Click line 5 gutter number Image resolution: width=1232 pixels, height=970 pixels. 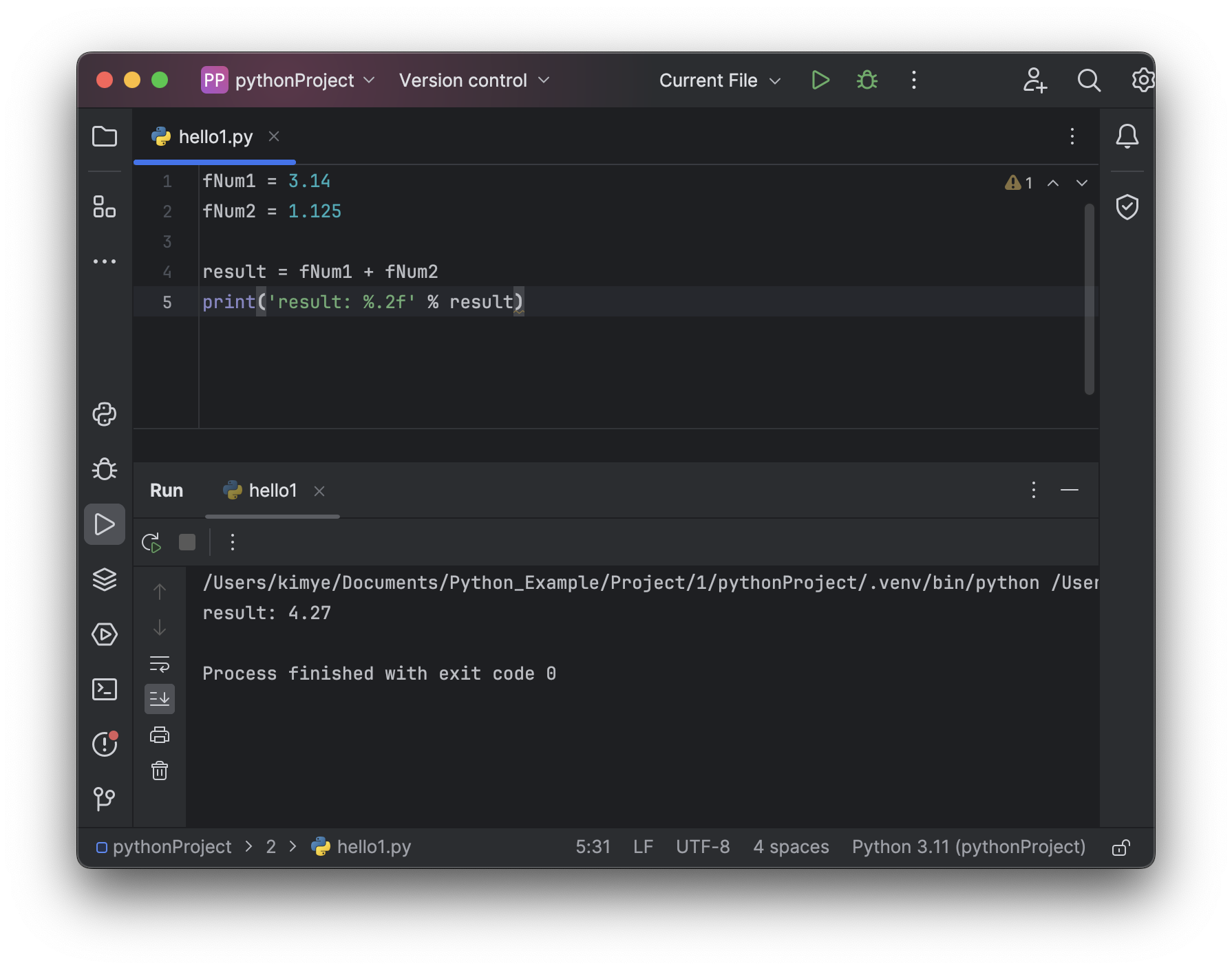coord(167,302)
